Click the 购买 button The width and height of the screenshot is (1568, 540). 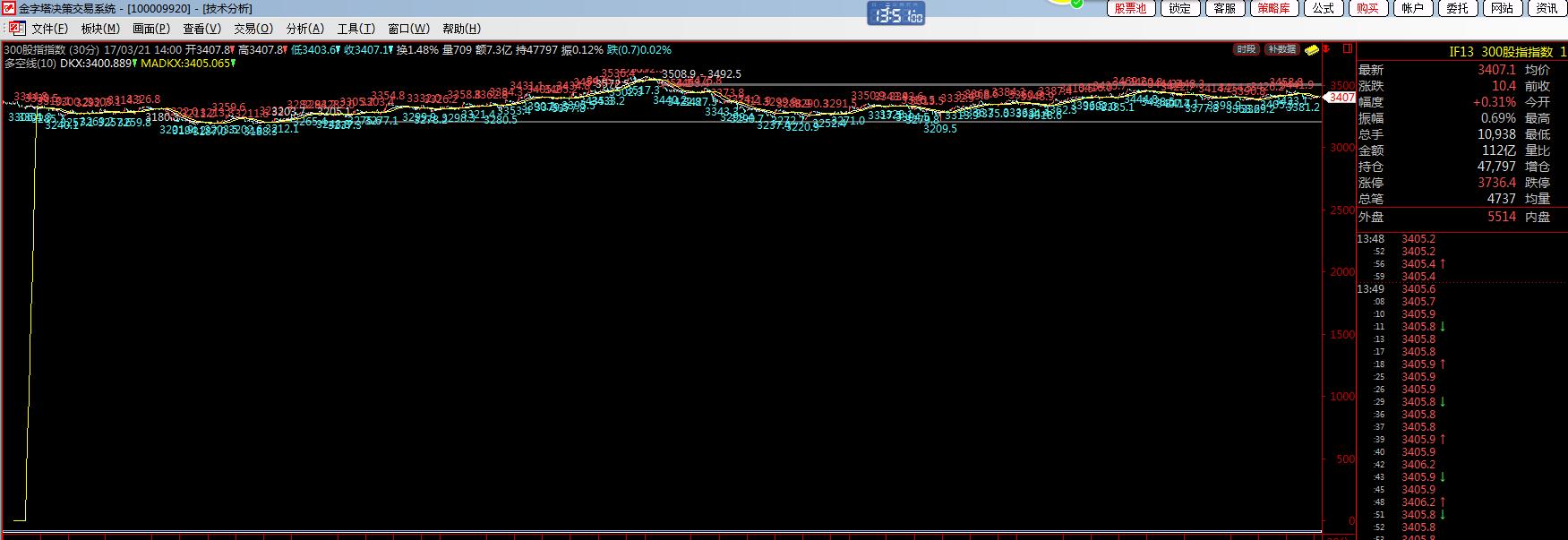pyautogui.click(x=1367, y=8)
